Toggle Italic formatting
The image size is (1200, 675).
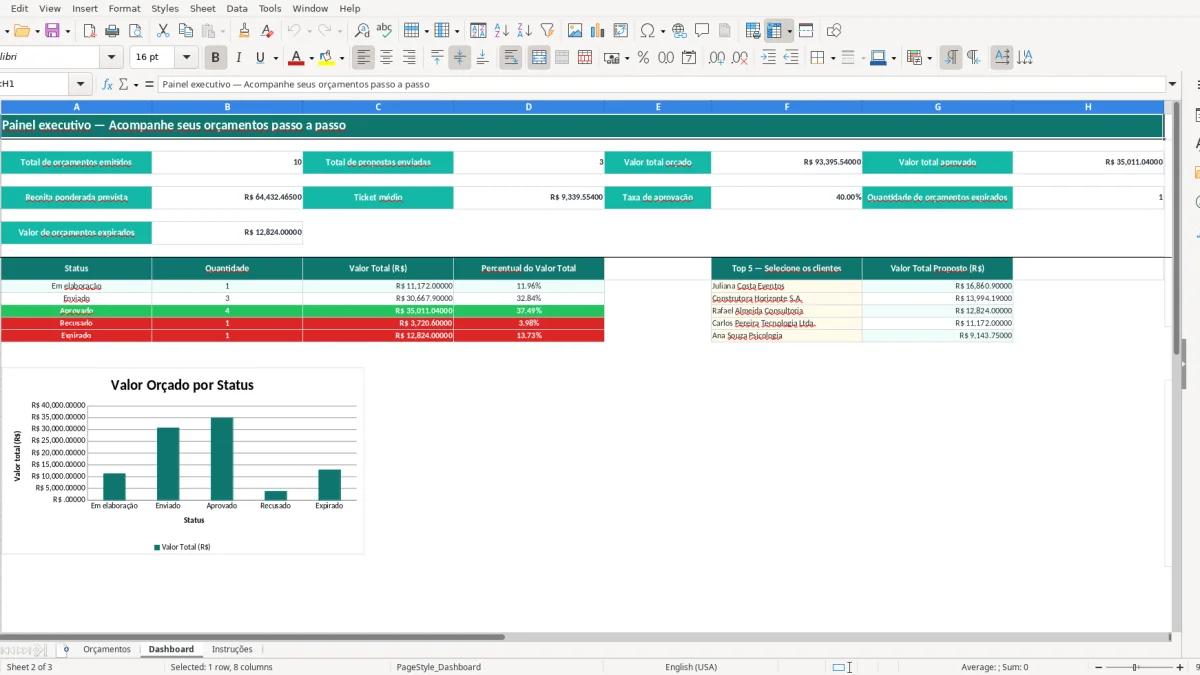pyautogui.click(x=238, y=58)
